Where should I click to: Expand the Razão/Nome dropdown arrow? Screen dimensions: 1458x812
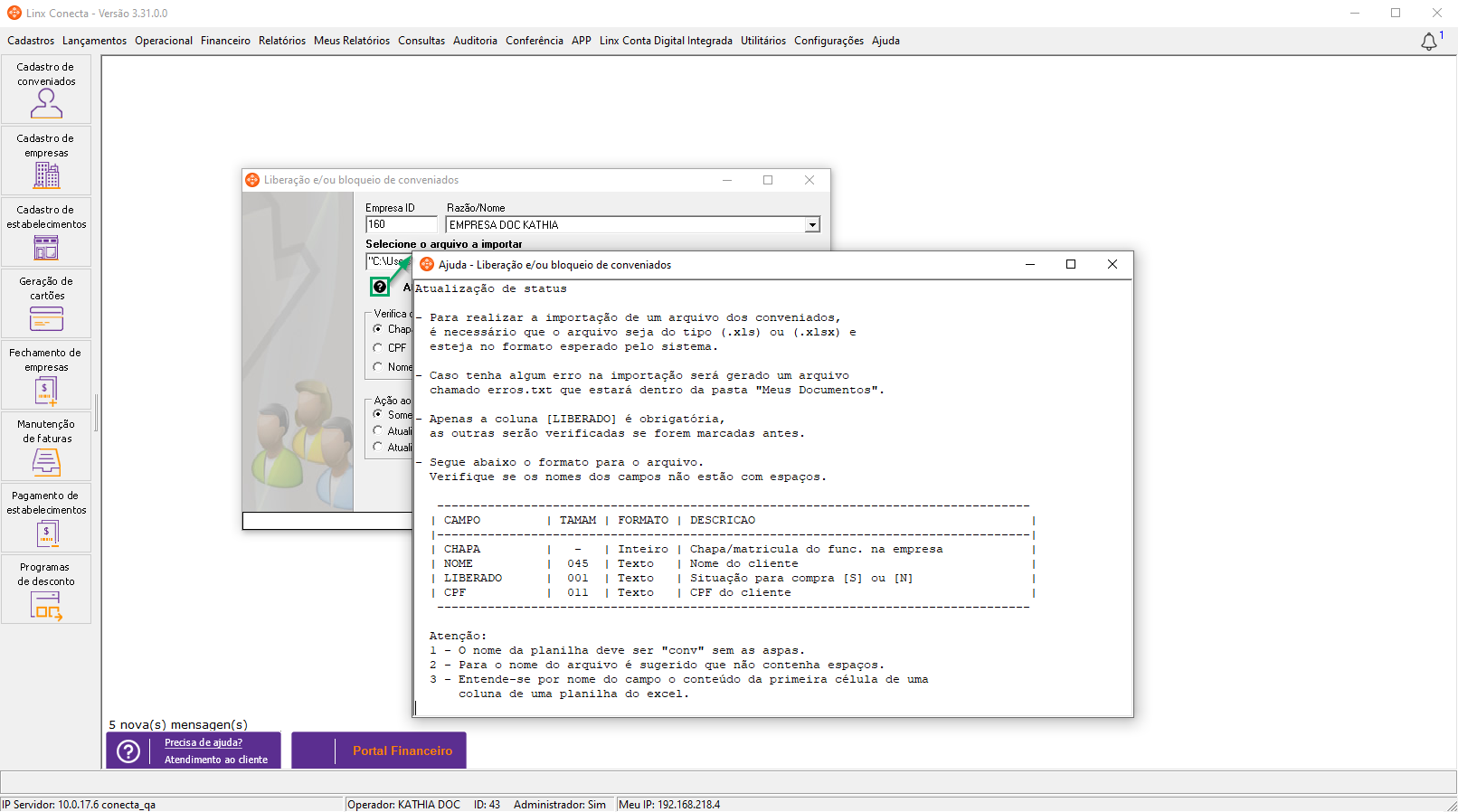coord(812,225)
